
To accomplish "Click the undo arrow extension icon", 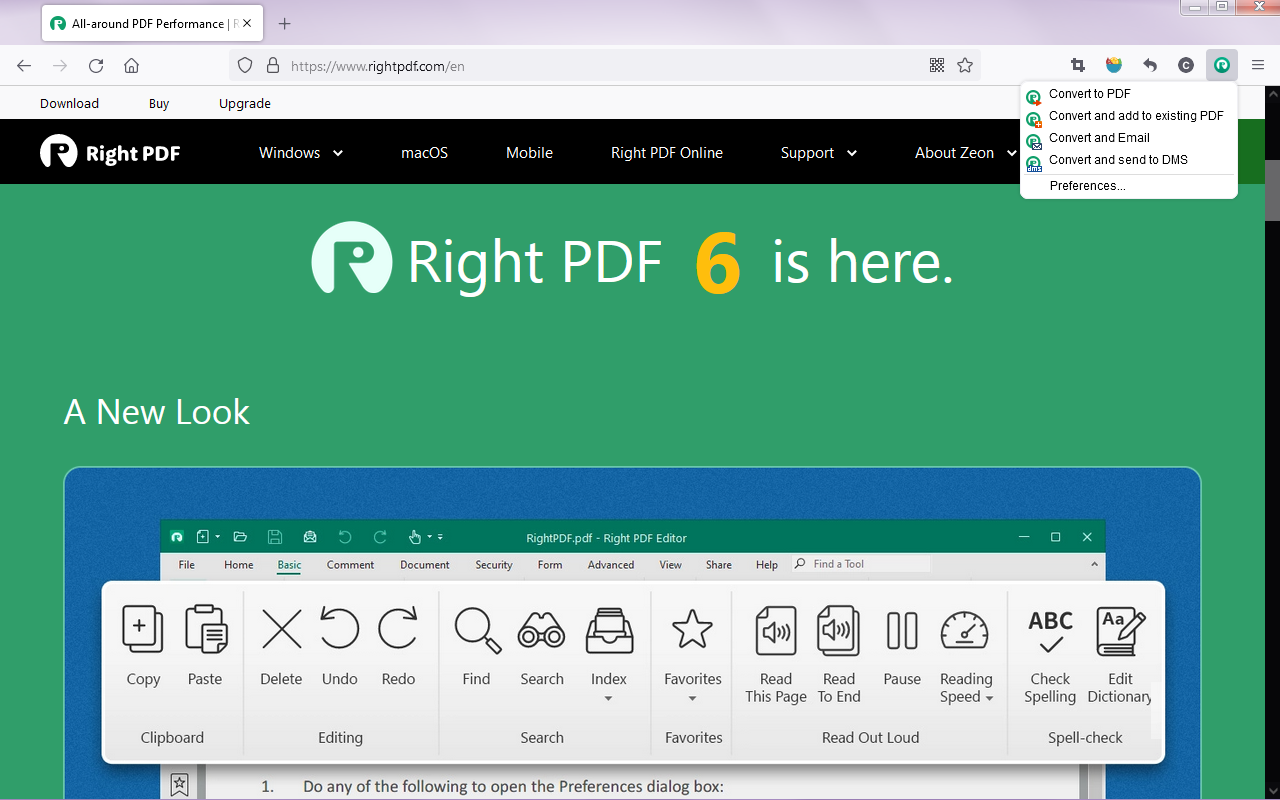I will 1150,66.
